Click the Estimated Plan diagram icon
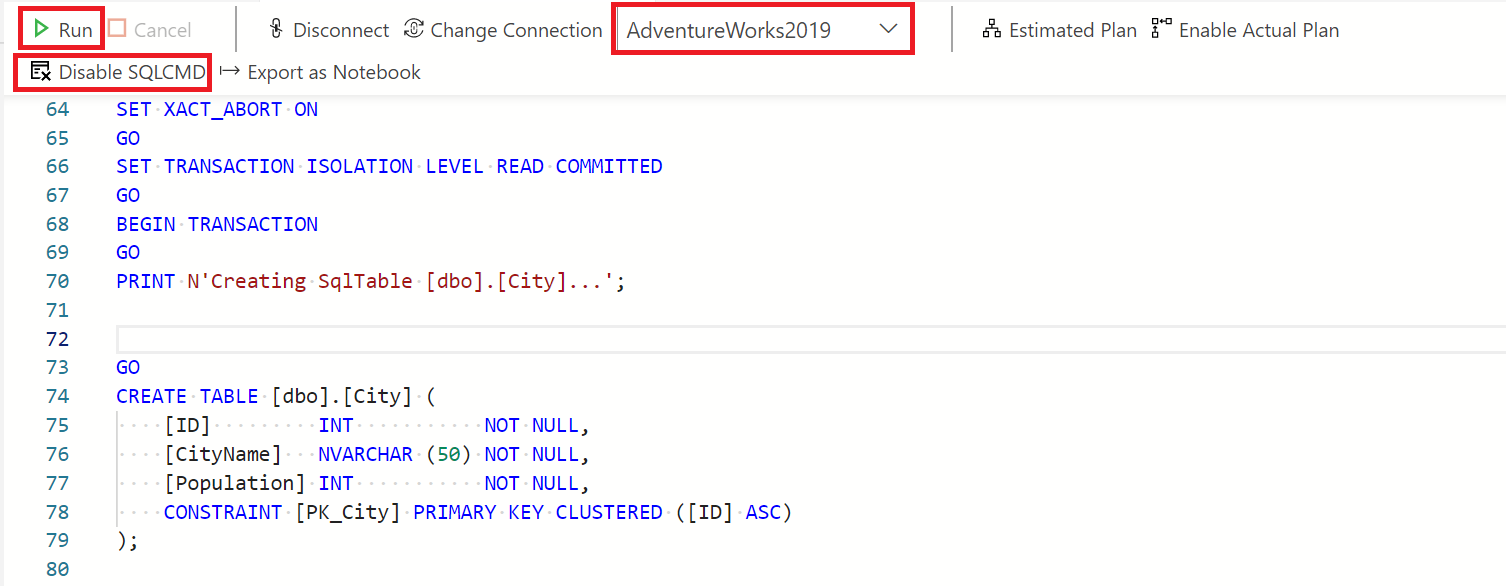 (x=991, y=30)
